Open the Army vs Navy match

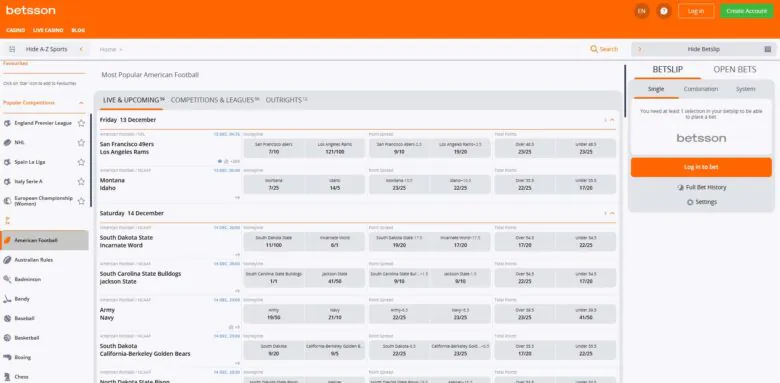[x=107, y=314]
